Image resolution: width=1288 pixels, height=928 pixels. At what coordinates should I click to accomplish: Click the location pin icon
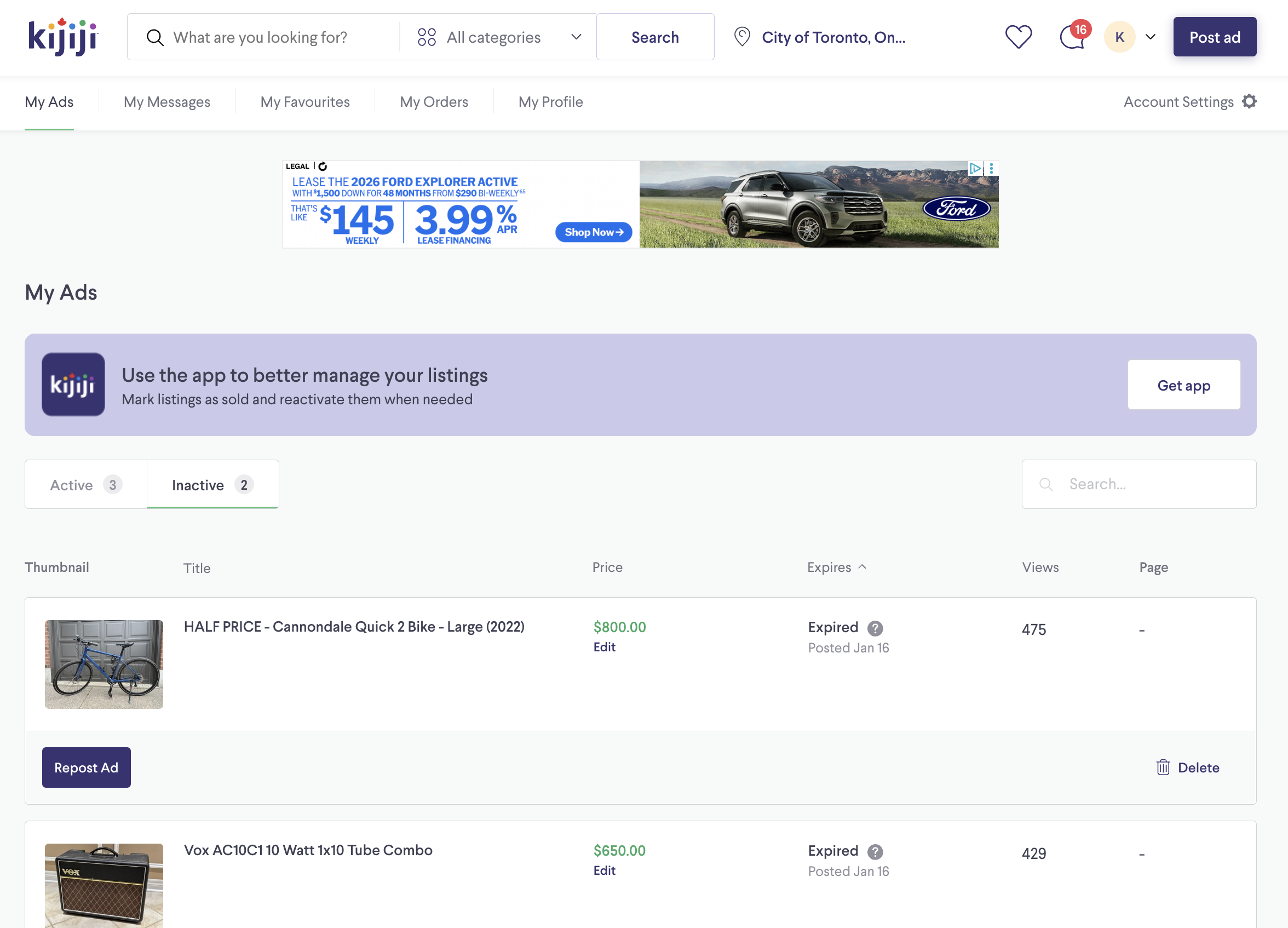pyautogui.click(x=742, y=36)
